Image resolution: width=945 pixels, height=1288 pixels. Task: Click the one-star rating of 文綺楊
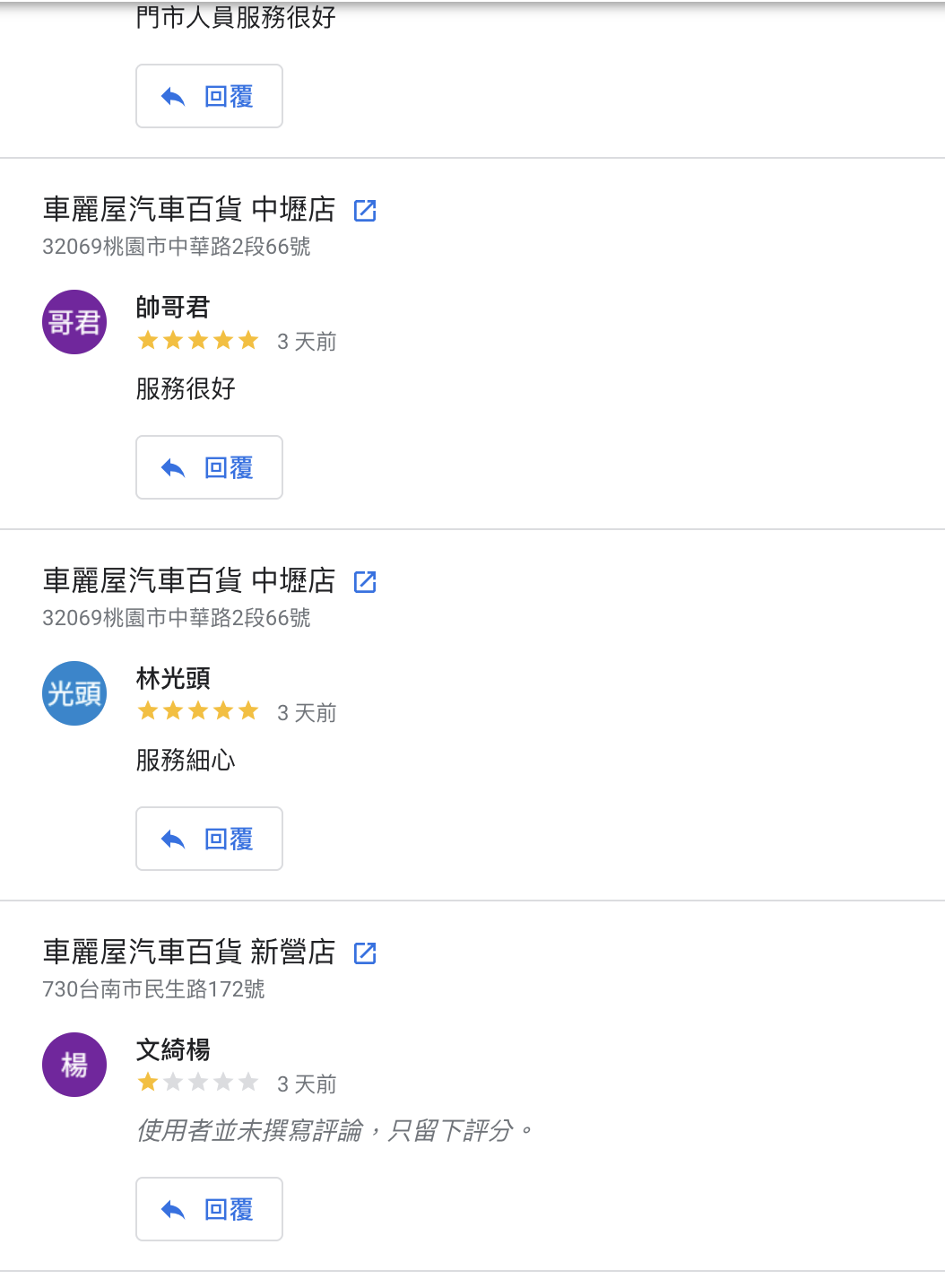pyautogui.click(x=198, y=1083)
